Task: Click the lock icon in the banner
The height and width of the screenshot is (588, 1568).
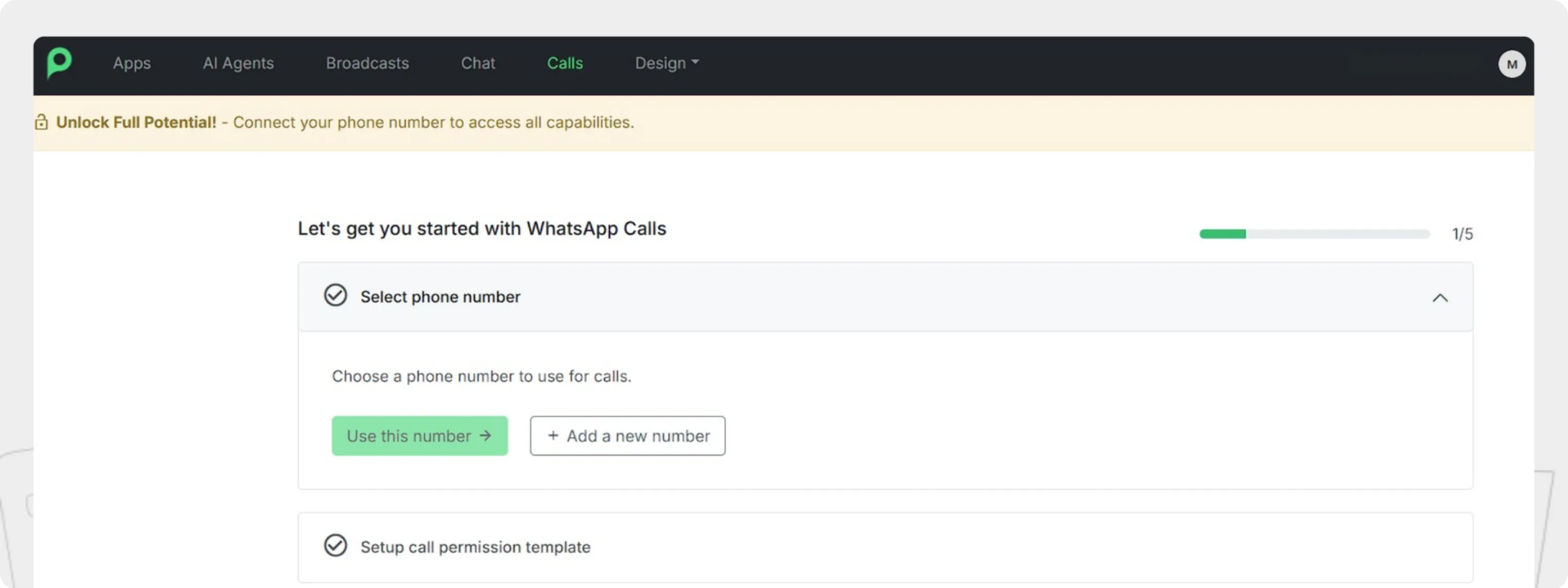Action: pyautogui.click(x=41, y=122)
